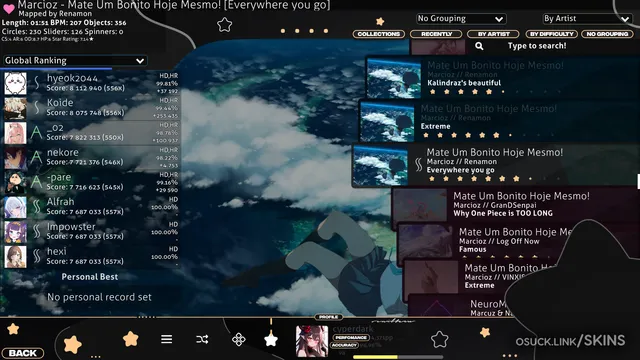Click the four-diamond icon in bottom bar
Viewport: 640px width, 360px height.
238,340
